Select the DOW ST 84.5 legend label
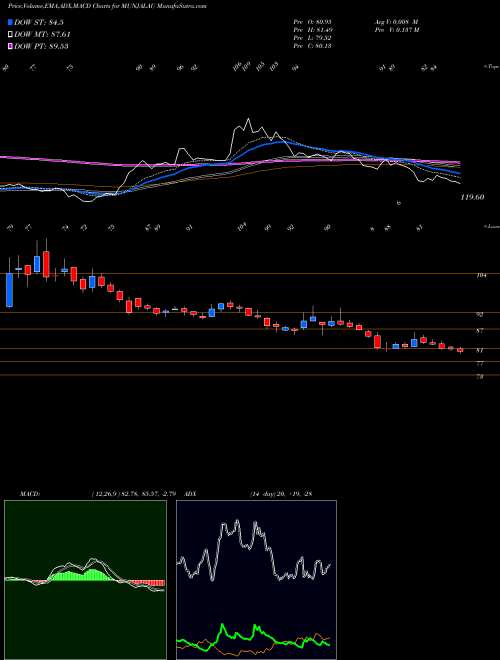Screen dimensions: 500x660 (39, 22)
